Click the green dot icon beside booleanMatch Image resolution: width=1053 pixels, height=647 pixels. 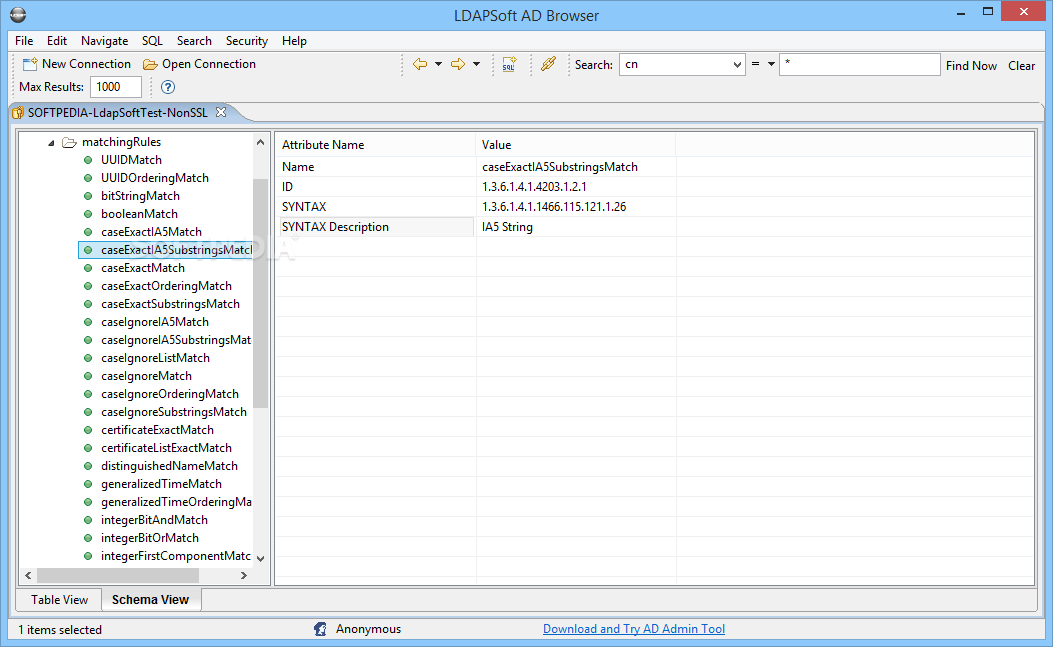(x=88, y=214)
